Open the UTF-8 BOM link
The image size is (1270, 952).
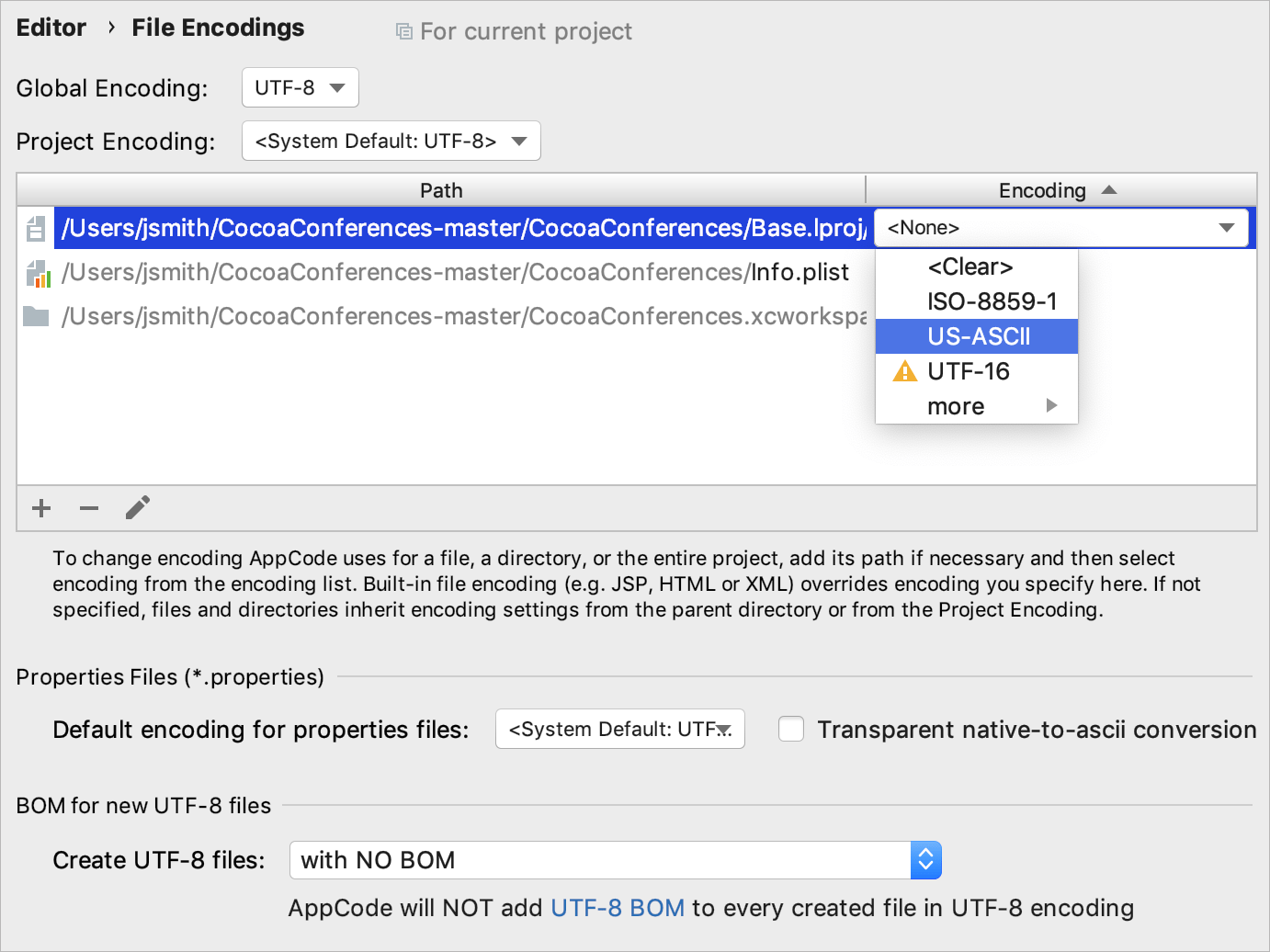pos(617,908)
